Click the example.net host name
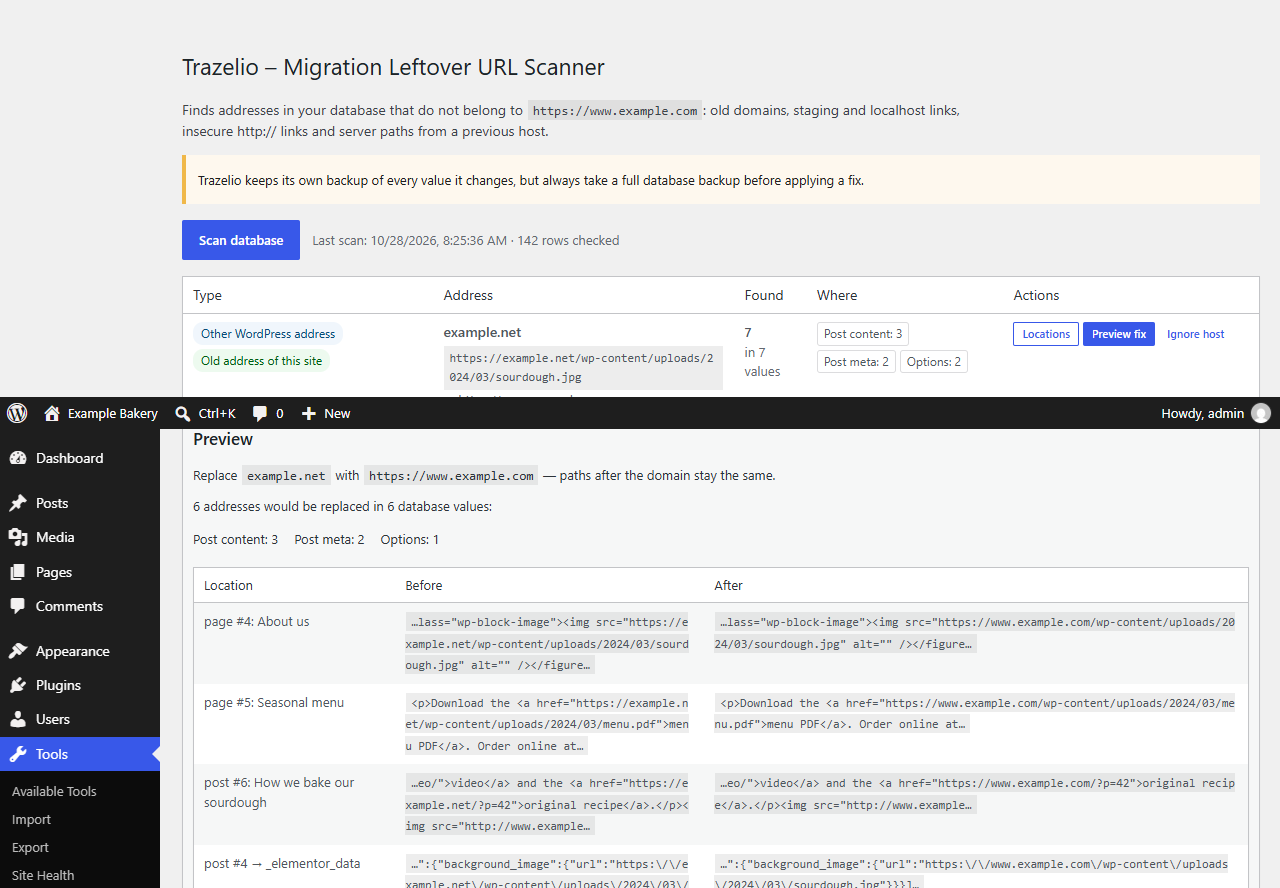This screenshot has width=1280, height=888. [482, 333]
